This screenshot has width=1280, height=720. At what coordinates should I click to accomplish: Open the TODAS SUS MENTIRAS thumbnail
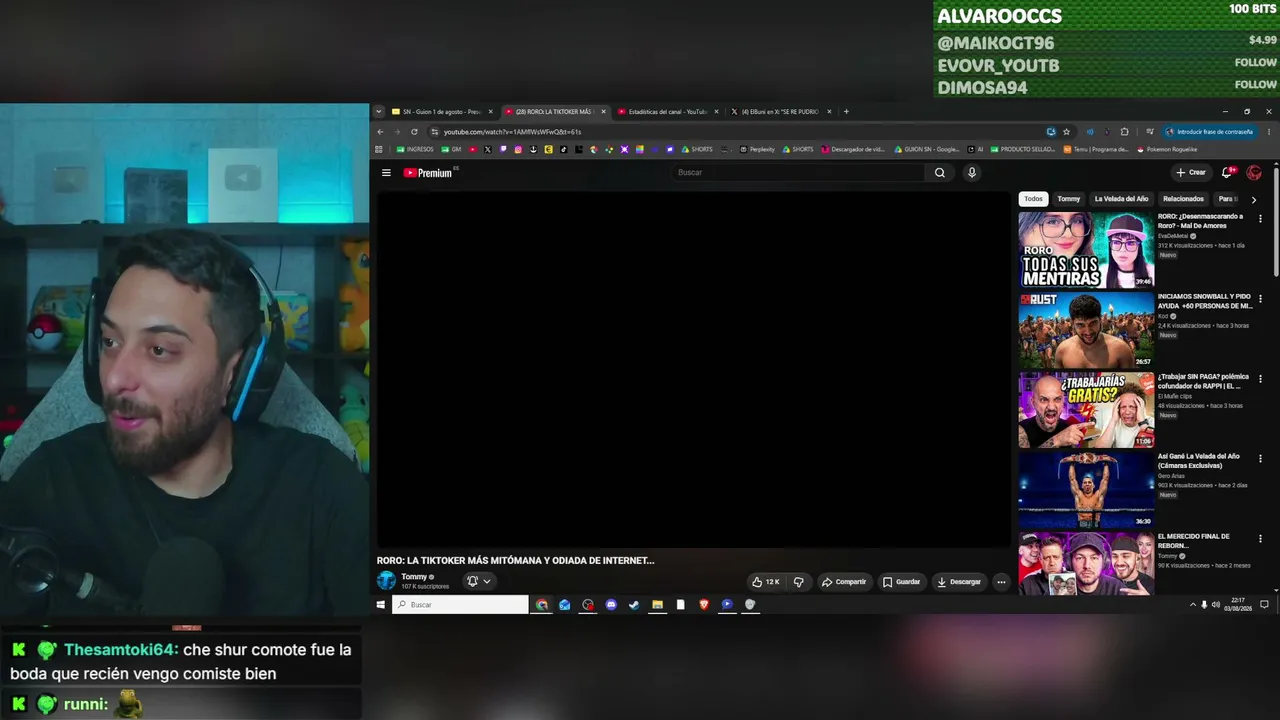pyautogui.click(x=1086, y=250)
